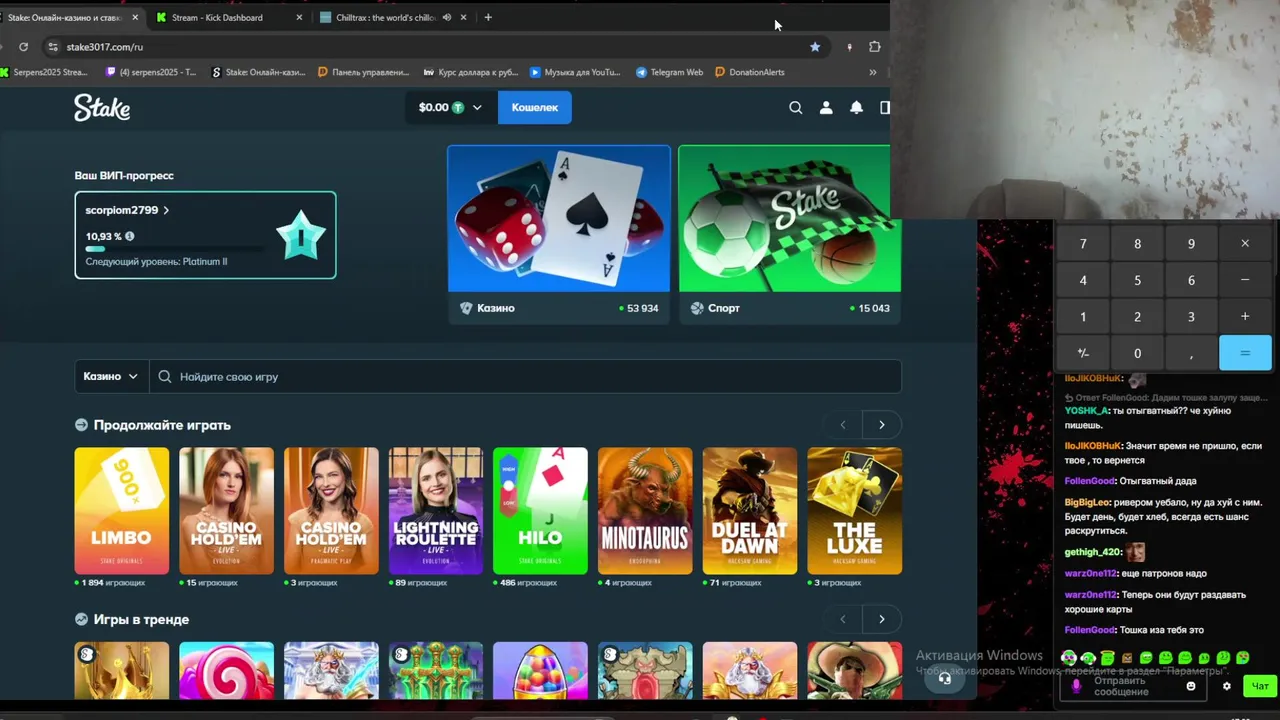The height and width of the screenshot is (720, 1280).
Task: Click the calculator equals key
Action: pos(1245,353)
